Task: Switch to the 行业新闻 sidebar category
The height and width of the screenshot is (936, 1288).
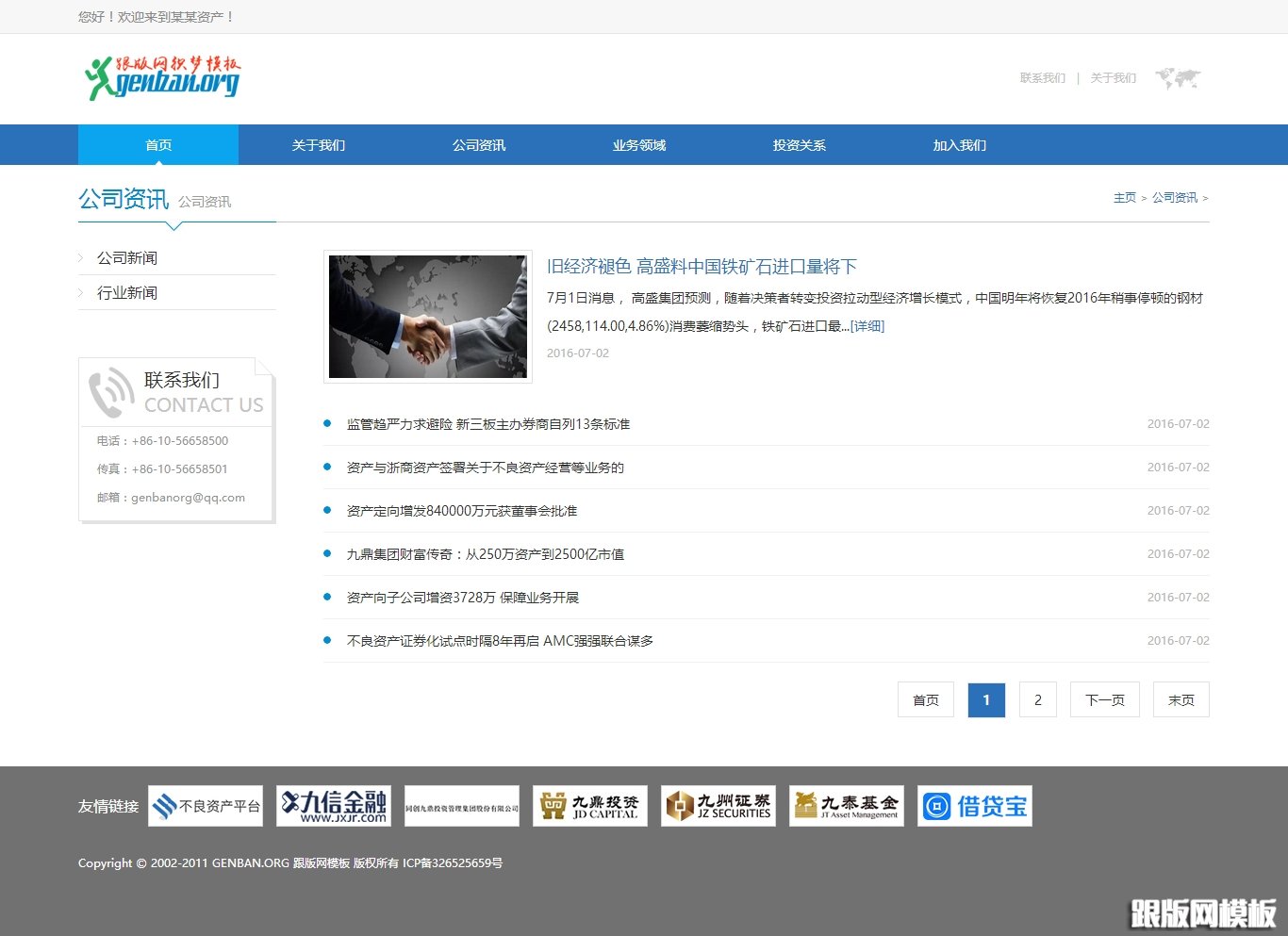Action: [x=127, y=292]
